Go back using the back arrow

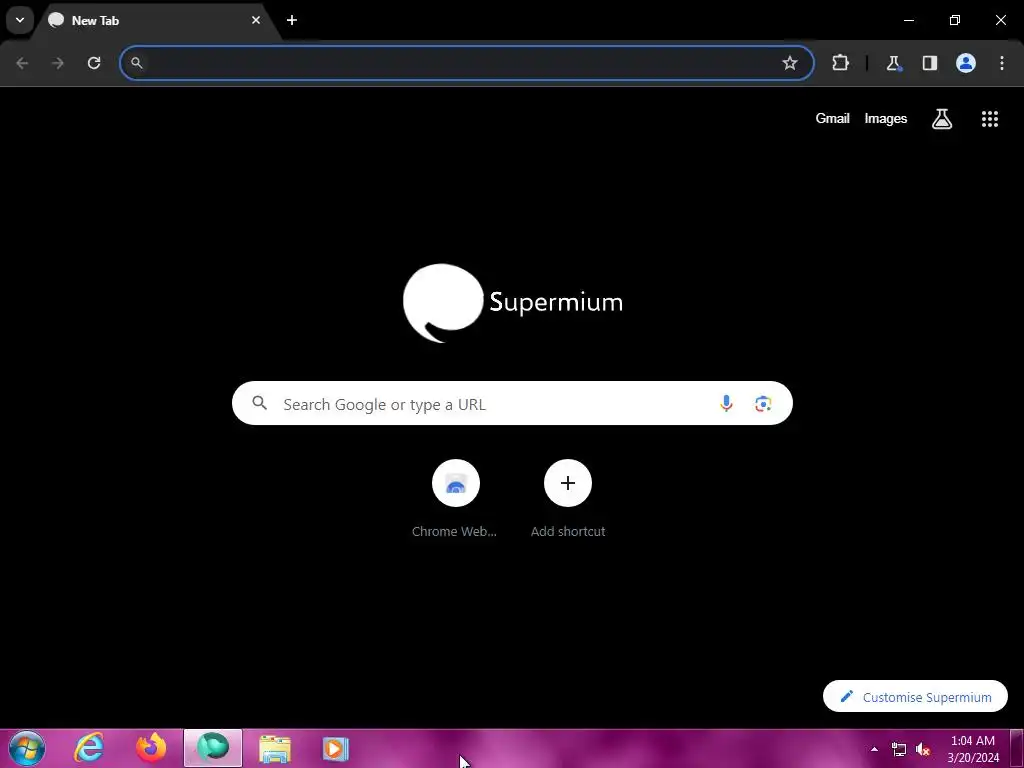(x=22, y=63)
